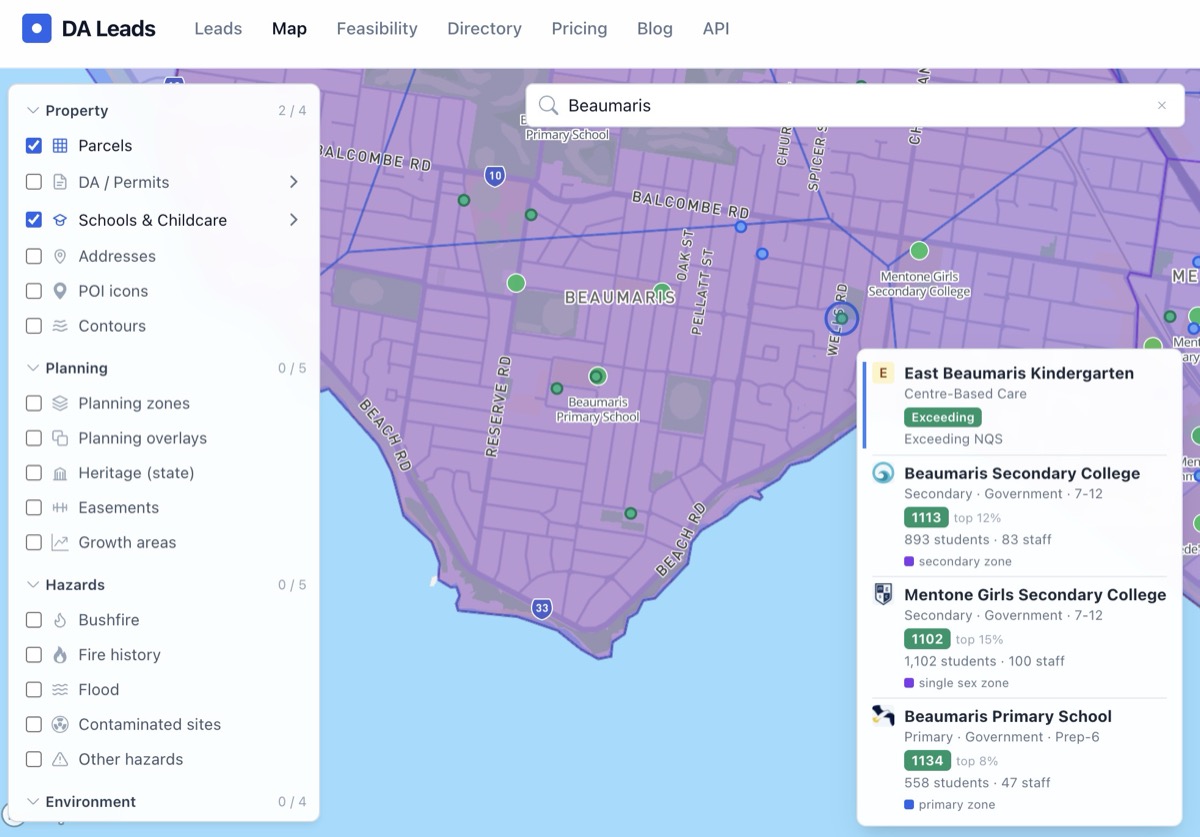Tick the Contours checkbox

click(x=34, y=326)
